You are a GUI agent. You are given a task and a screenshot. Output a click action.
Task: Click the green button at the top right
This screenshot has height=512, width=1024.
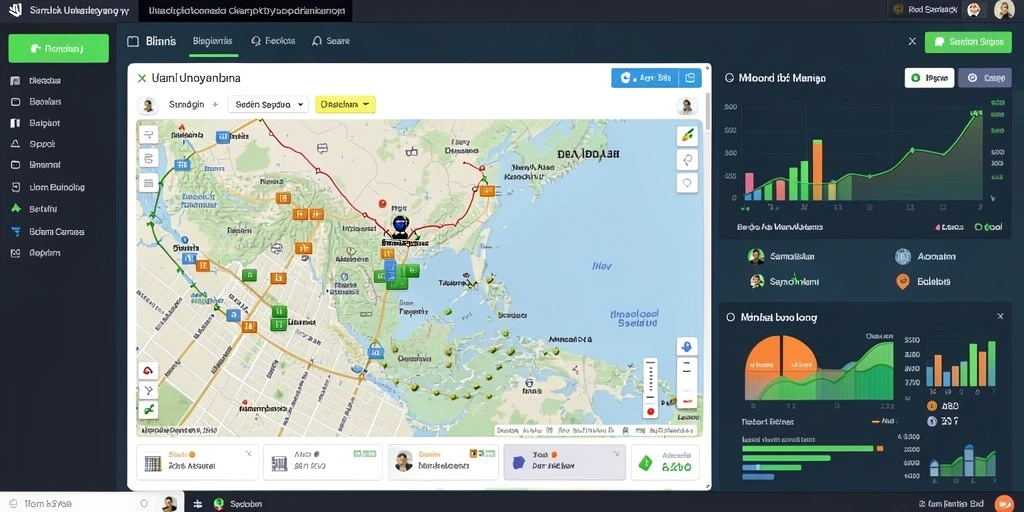click(968, 42)
